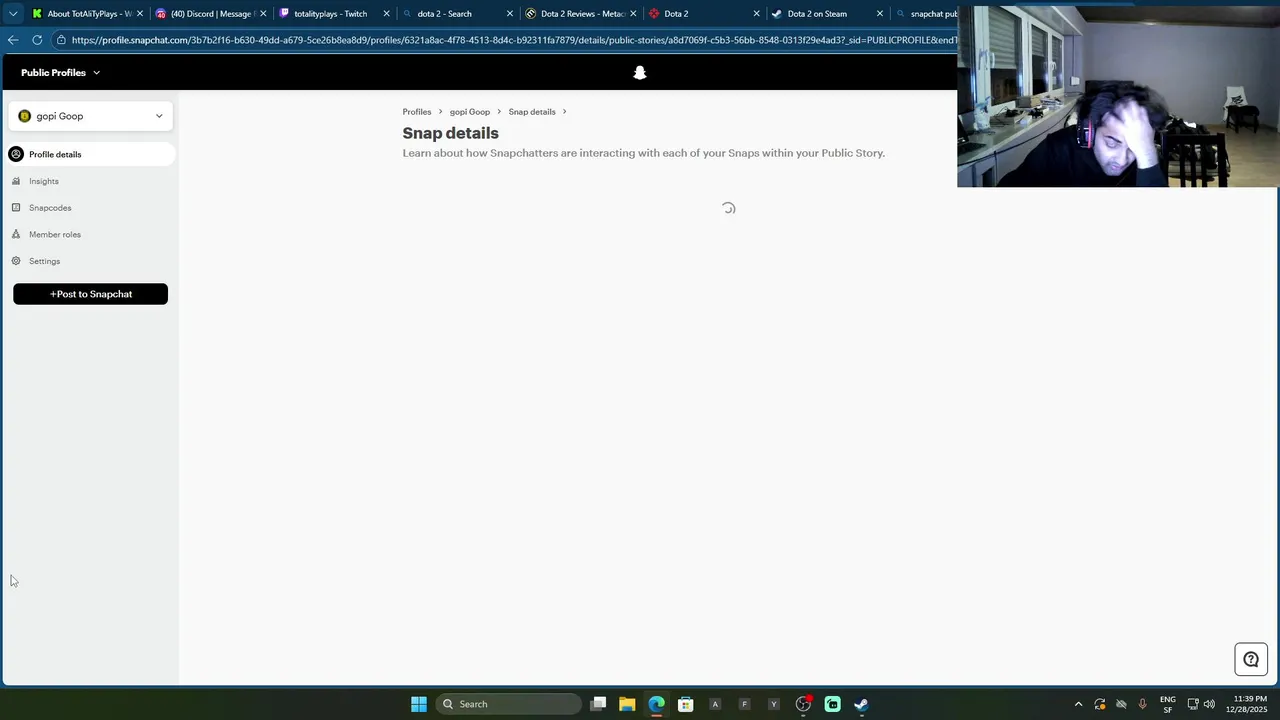Open the clock showing 11:39 PM
The width and height of the screenshot is (1280, 720).
click(1246, 704)
